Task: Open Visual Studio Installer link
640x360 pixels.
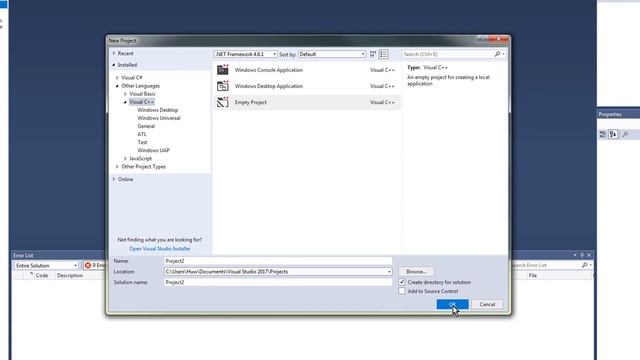Action: [x=160, y=249]
